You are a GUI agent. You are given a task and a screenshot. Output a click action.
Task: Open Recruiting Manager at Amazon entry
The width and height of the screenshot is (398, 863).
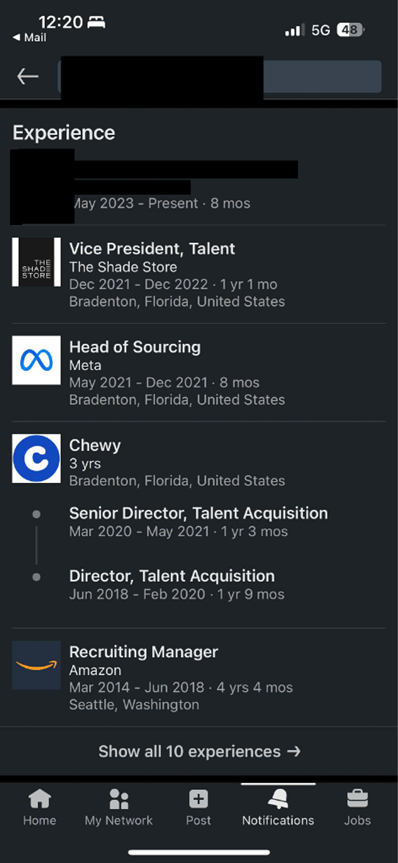click(199, 678)
